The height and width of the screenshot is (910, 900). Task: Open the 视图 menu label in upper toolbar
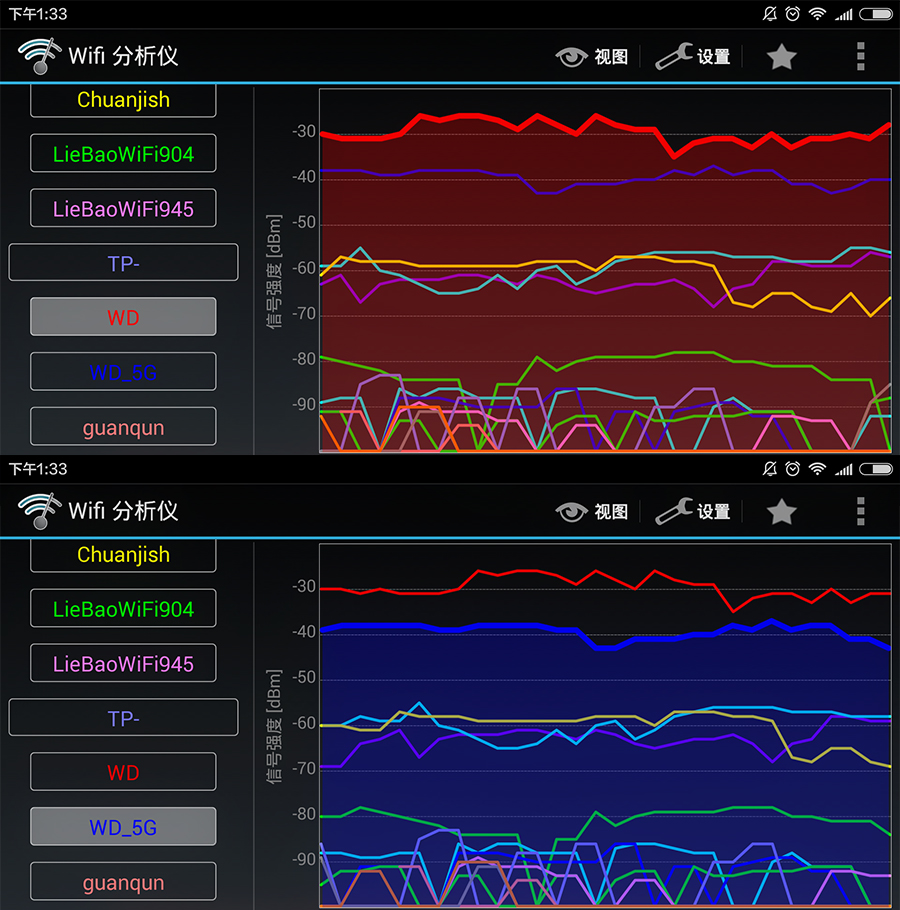tap(611, 57)
